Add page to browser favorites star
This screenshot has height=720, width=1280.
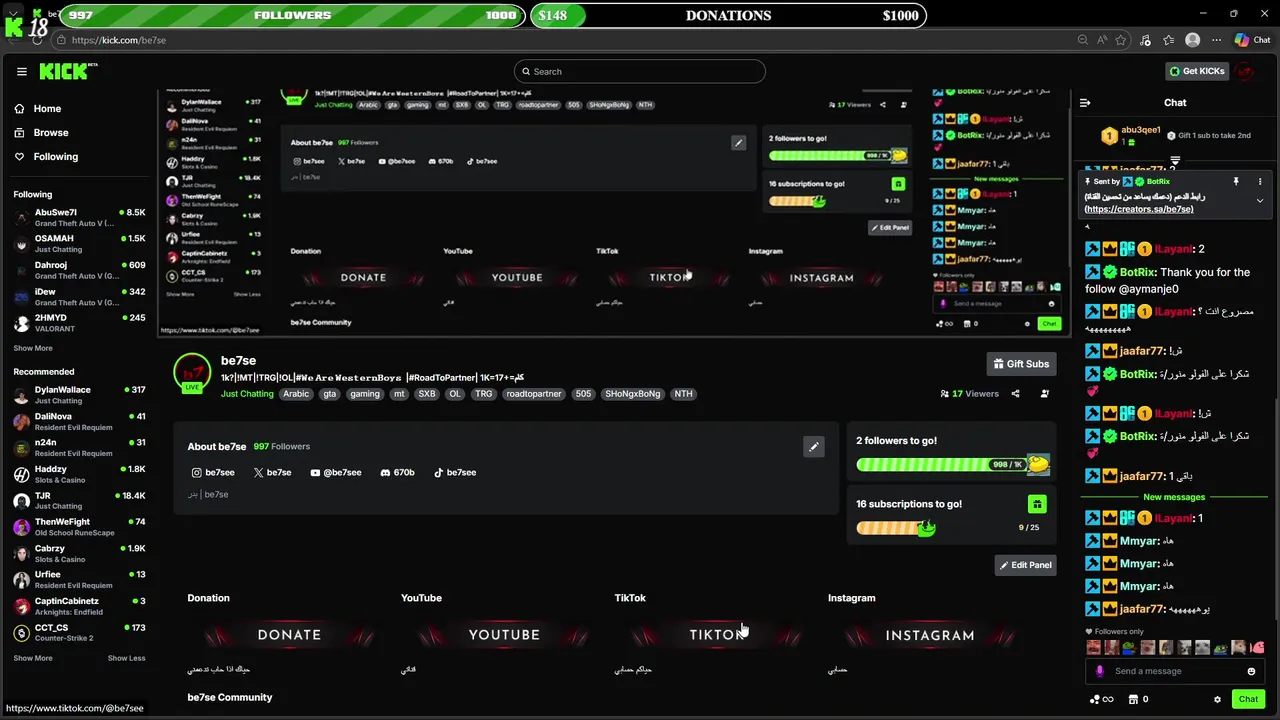point(1121,40)
